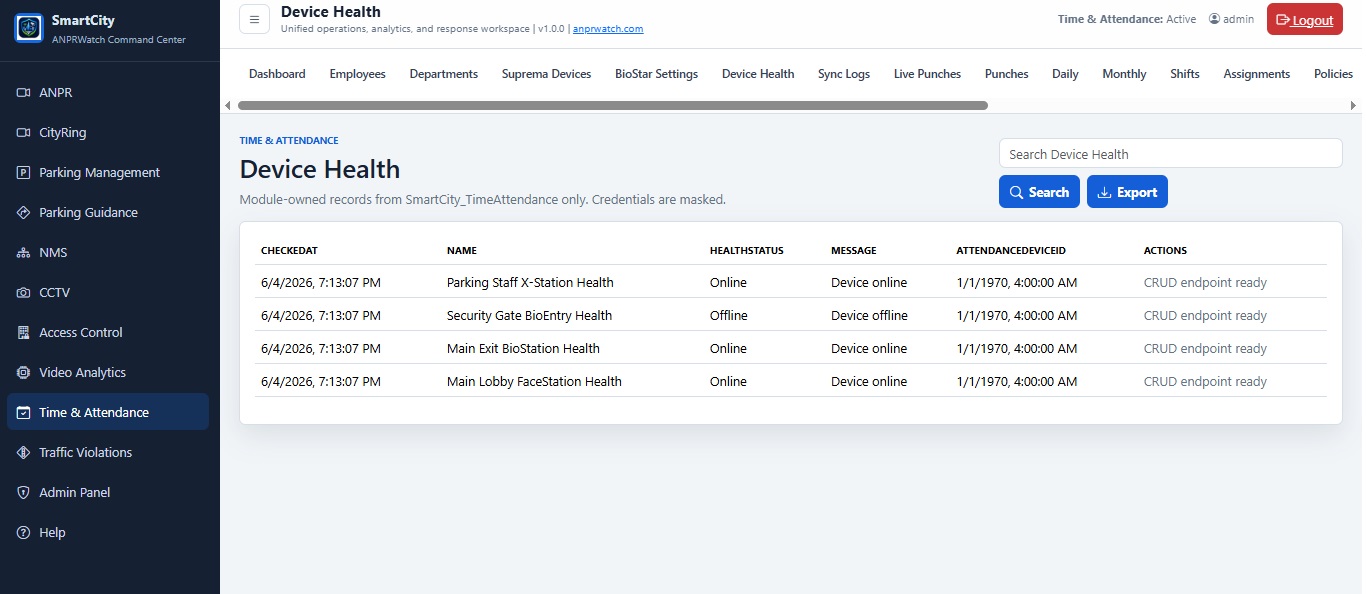The width and height of the screenshot is (1366, 594).
Task: Click the logout arrow icon
Action: point(1282,20)
